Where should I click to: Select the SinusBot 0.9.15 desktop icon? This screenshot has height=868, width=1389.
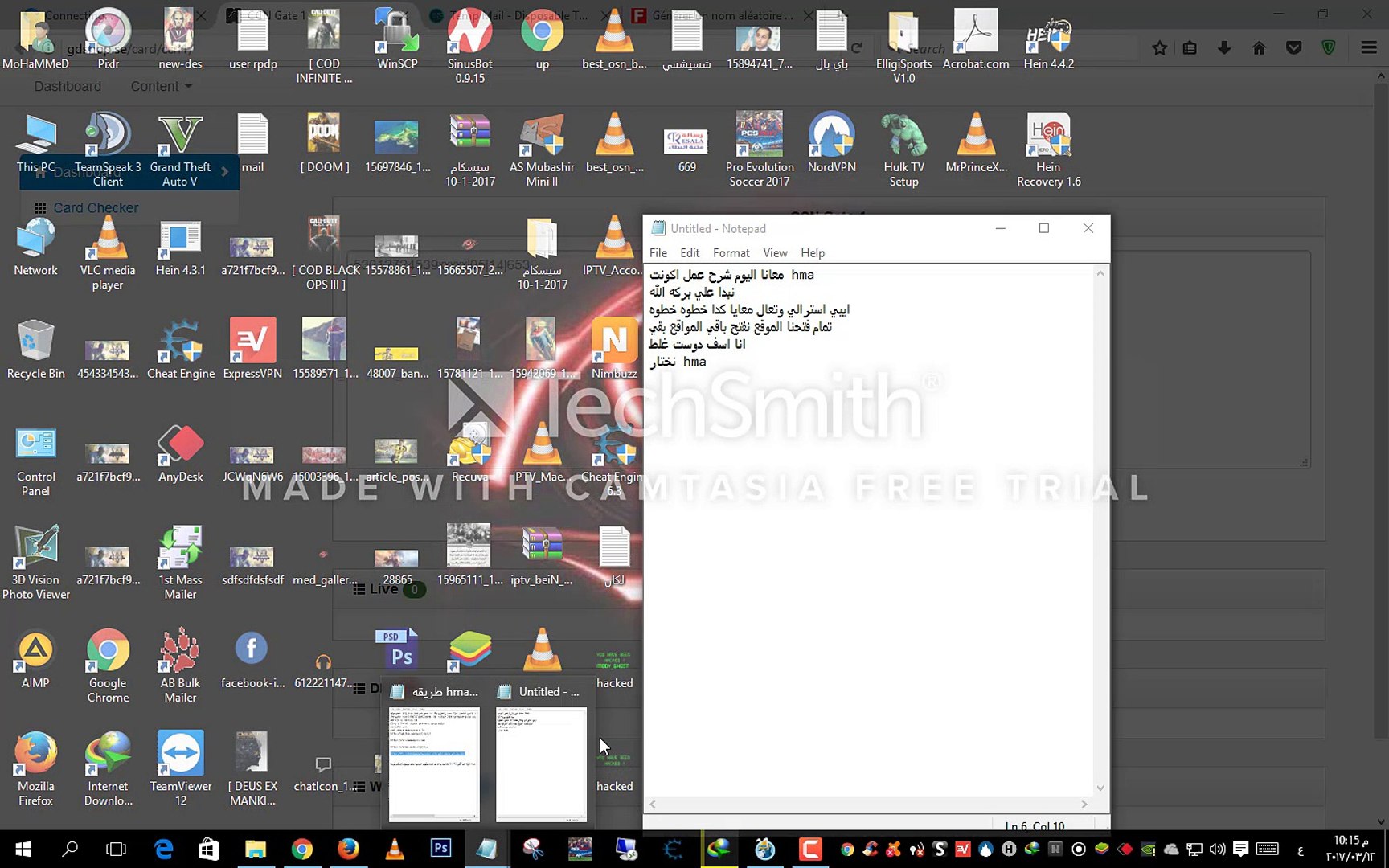point(470,45)
